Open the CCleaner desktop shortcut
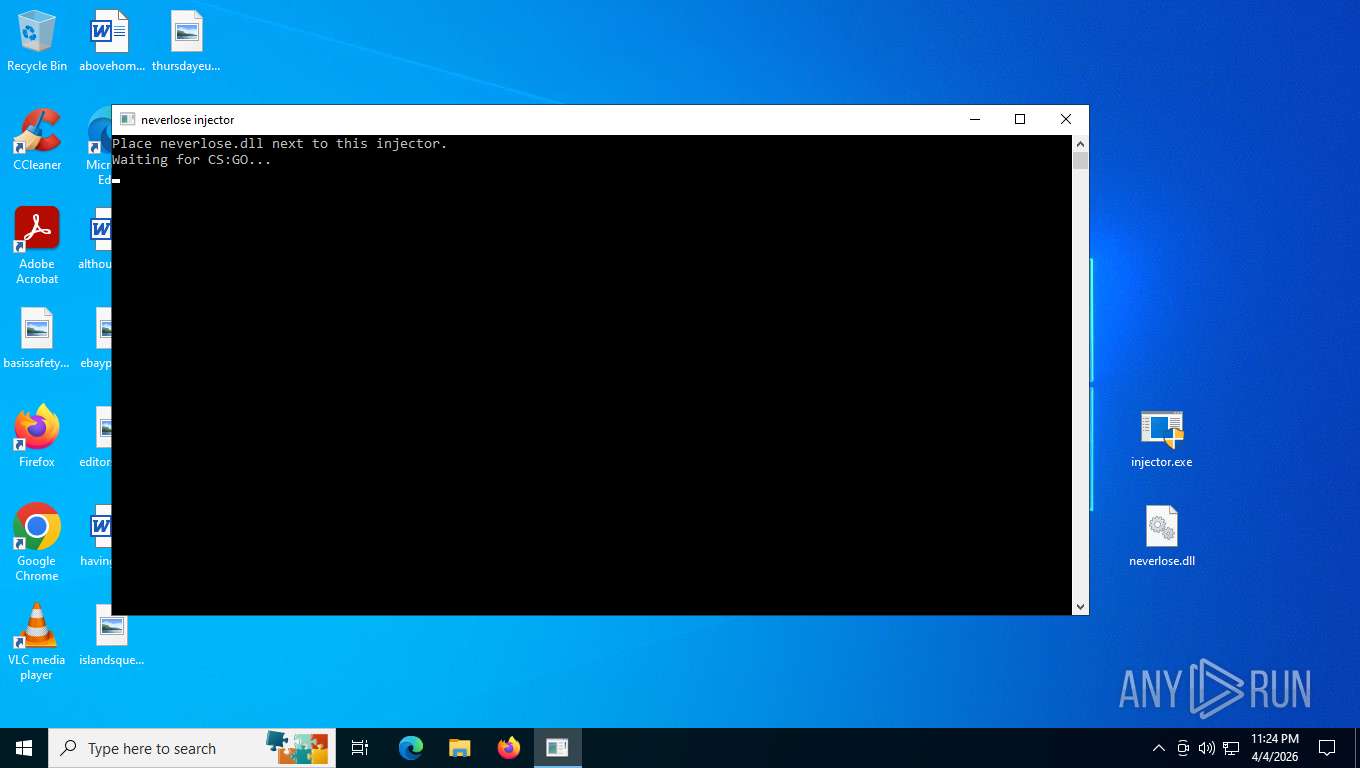The height and width of the screenshot is (768, 1360). (x=37, y=140)
